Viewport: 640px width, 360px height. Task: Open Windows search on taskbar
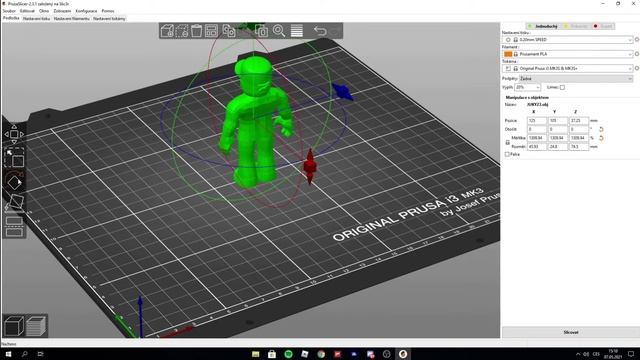click(24, 354)
